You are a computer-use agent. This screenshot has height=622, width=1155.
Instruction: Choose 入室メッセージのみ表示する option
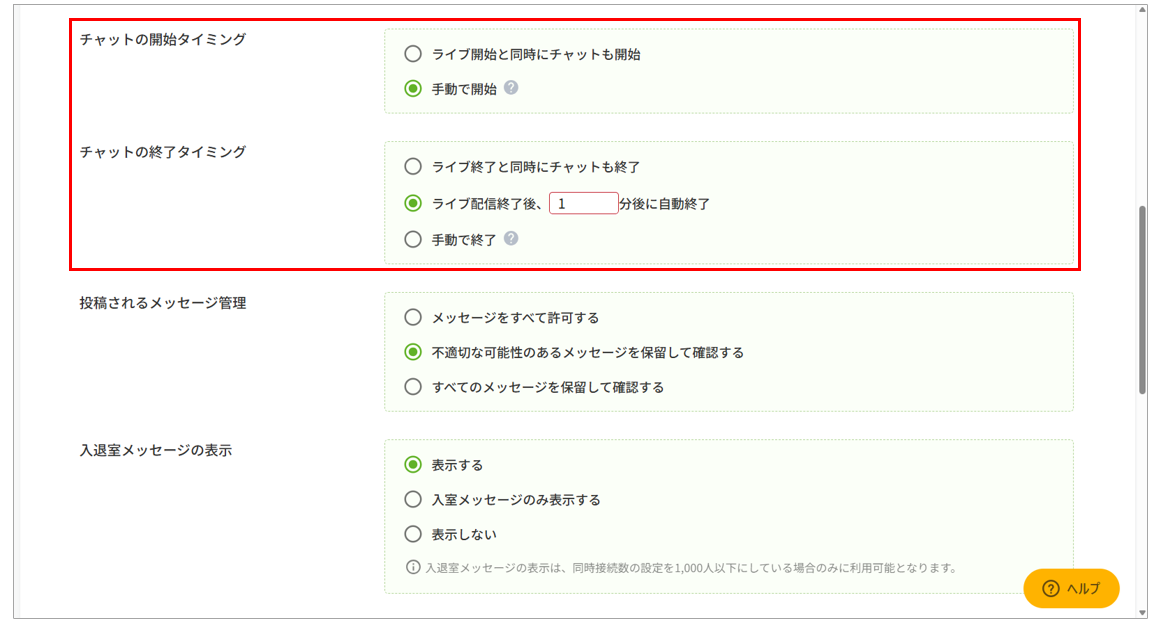pos(413,500)
